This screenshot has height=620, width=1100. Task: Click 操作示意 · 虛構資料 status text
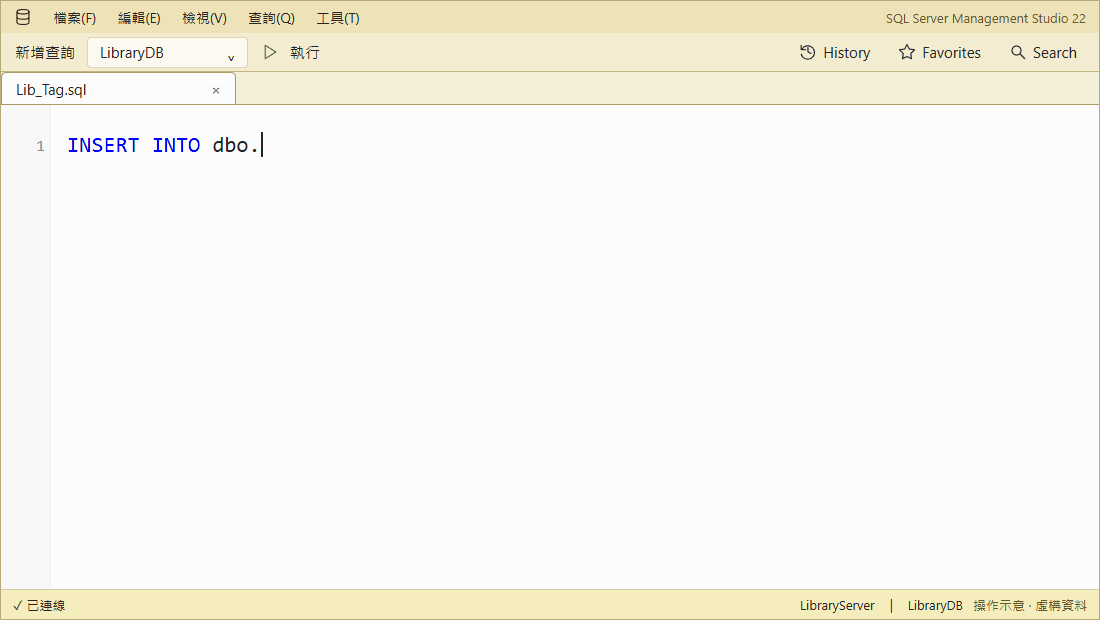(x=1030, y=606)
